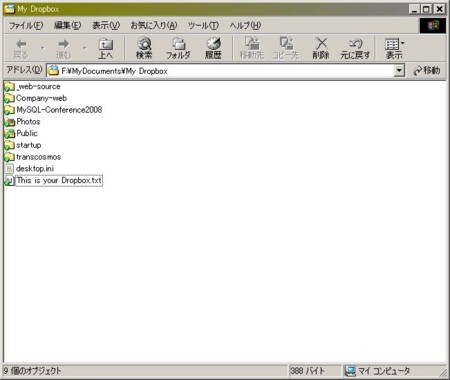This screenshot has height=380, width=450.
Task: Open the History (履歴) pane
Action: click(213, 49)
